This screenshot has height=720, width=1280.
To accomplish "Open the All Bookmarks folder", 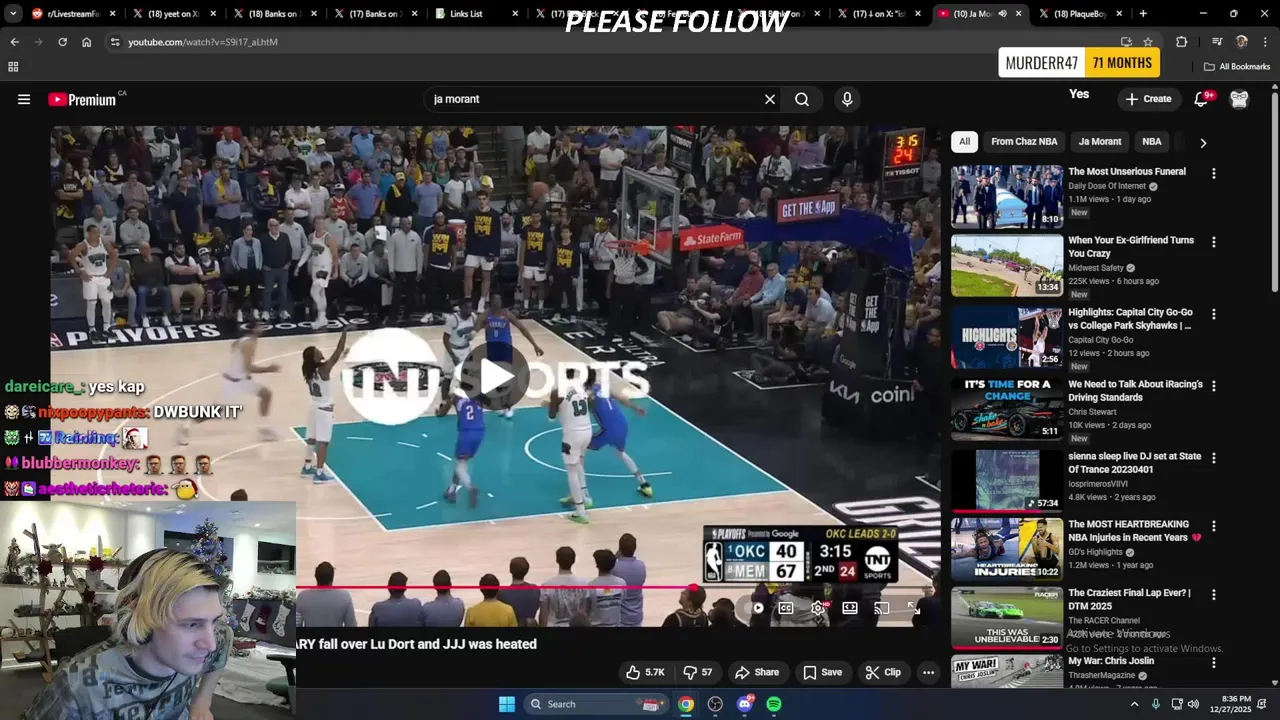I will [1237, 67].
